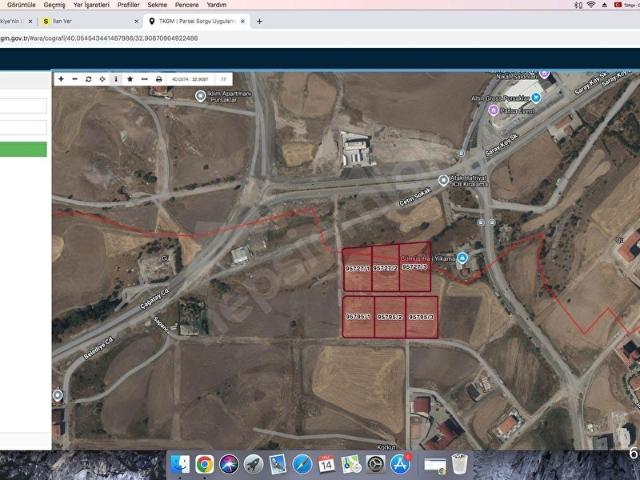The image size is (640, 480).
Task: Open Calendar showing 14 in Dock
Action: pos(327,464)
